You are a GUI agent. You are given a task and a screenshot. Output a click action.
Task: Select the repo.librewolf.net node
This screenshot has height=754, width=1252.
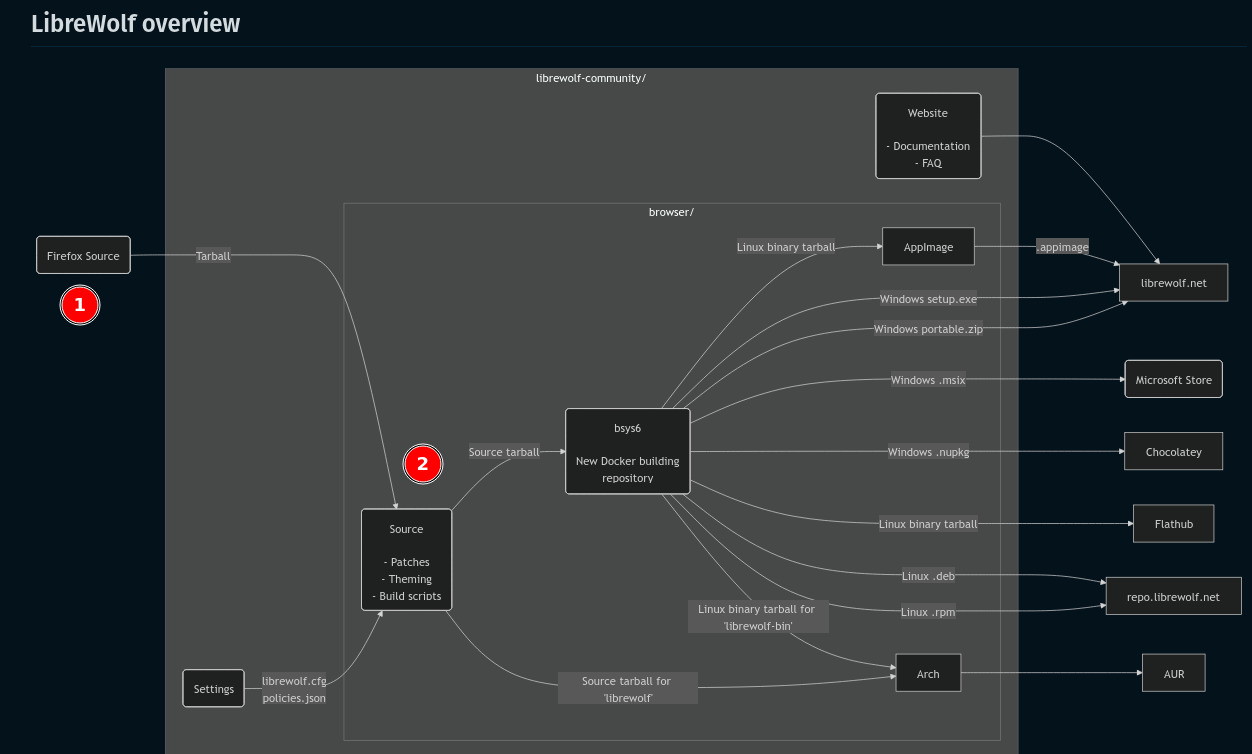[x=1173, y=597]
